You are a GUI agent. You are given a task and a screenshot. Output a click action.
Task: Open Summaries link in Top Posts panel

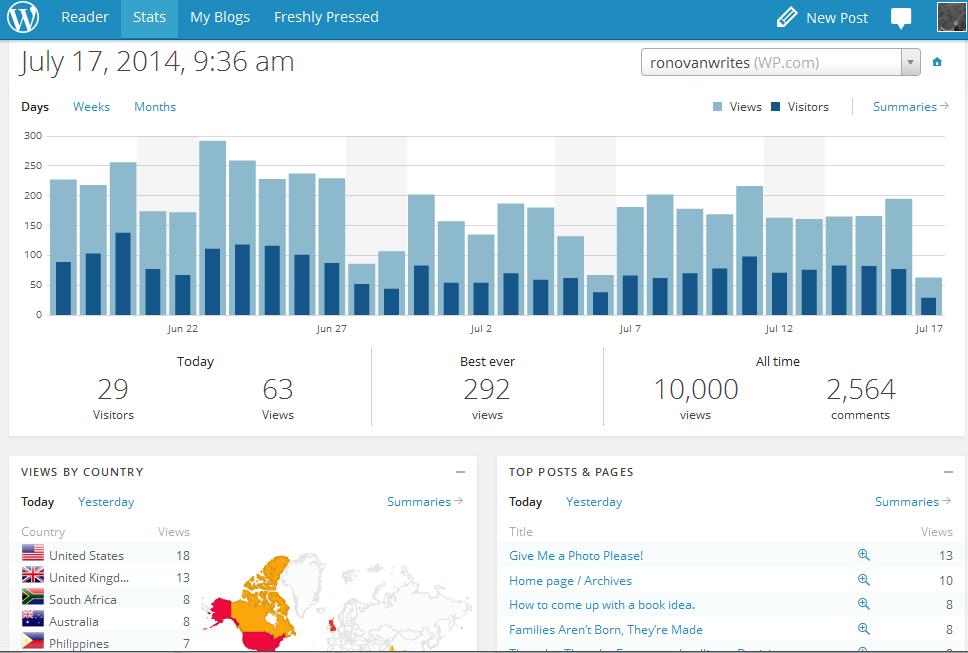[x=911, y=502]
